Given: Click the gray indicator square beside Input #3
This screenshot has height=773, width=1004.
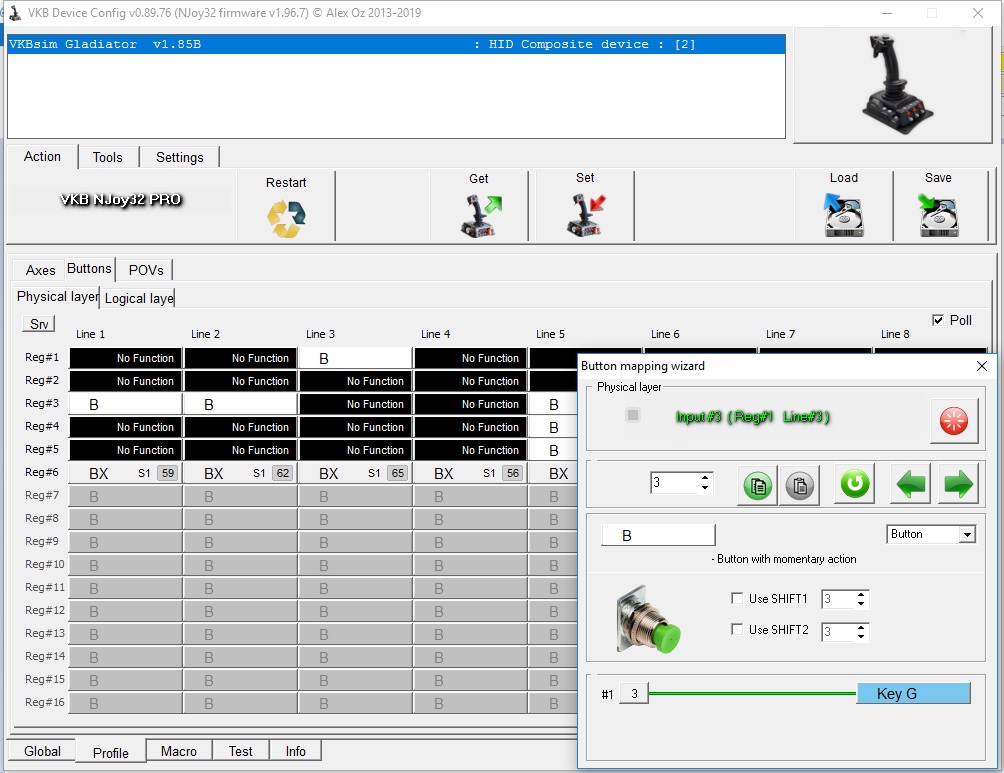Looking at the screenshot, I should pyautogui.click(x=633, y=415).
